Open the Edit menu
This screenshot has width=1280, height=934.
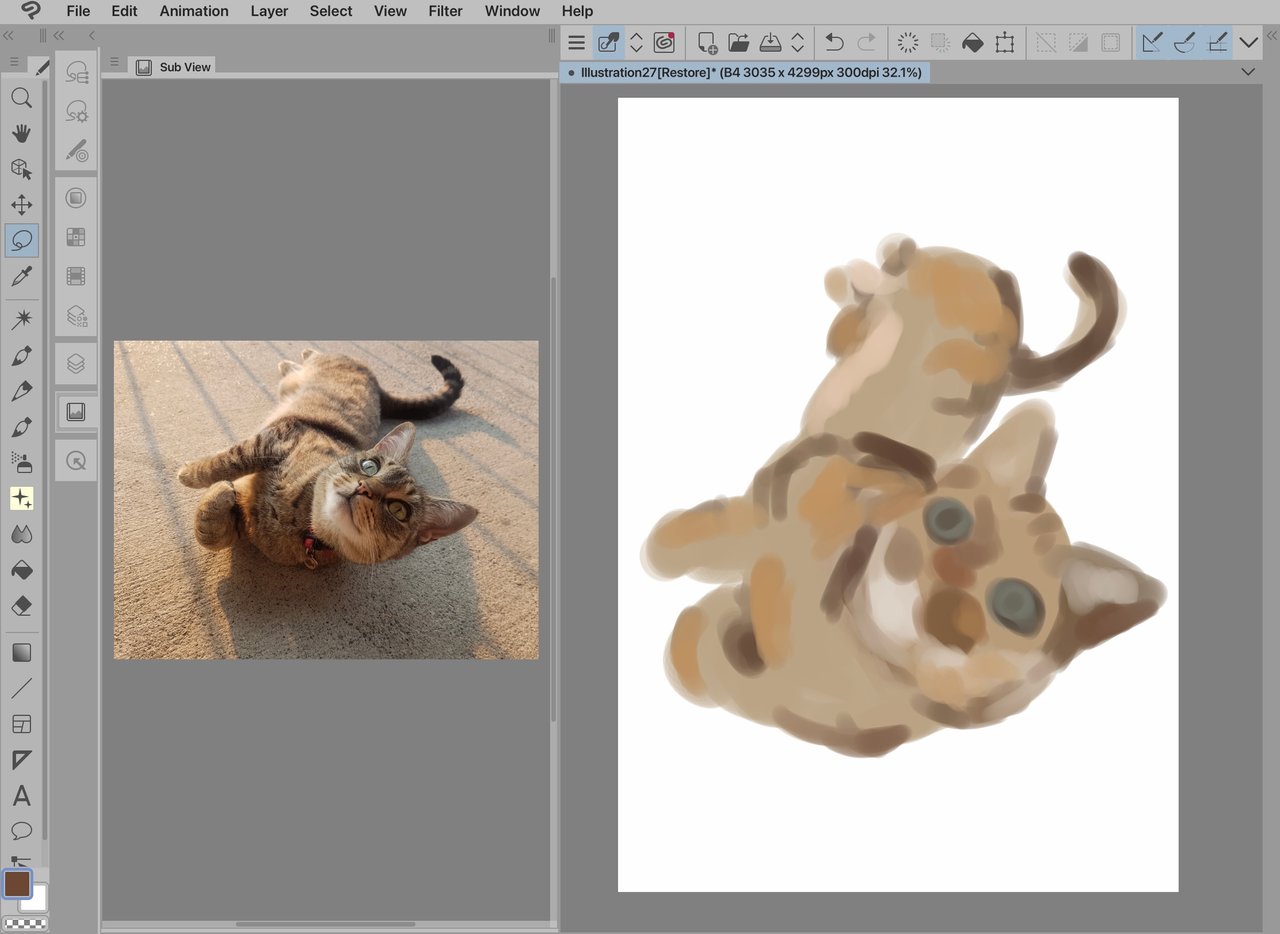(x=124, y=11)
